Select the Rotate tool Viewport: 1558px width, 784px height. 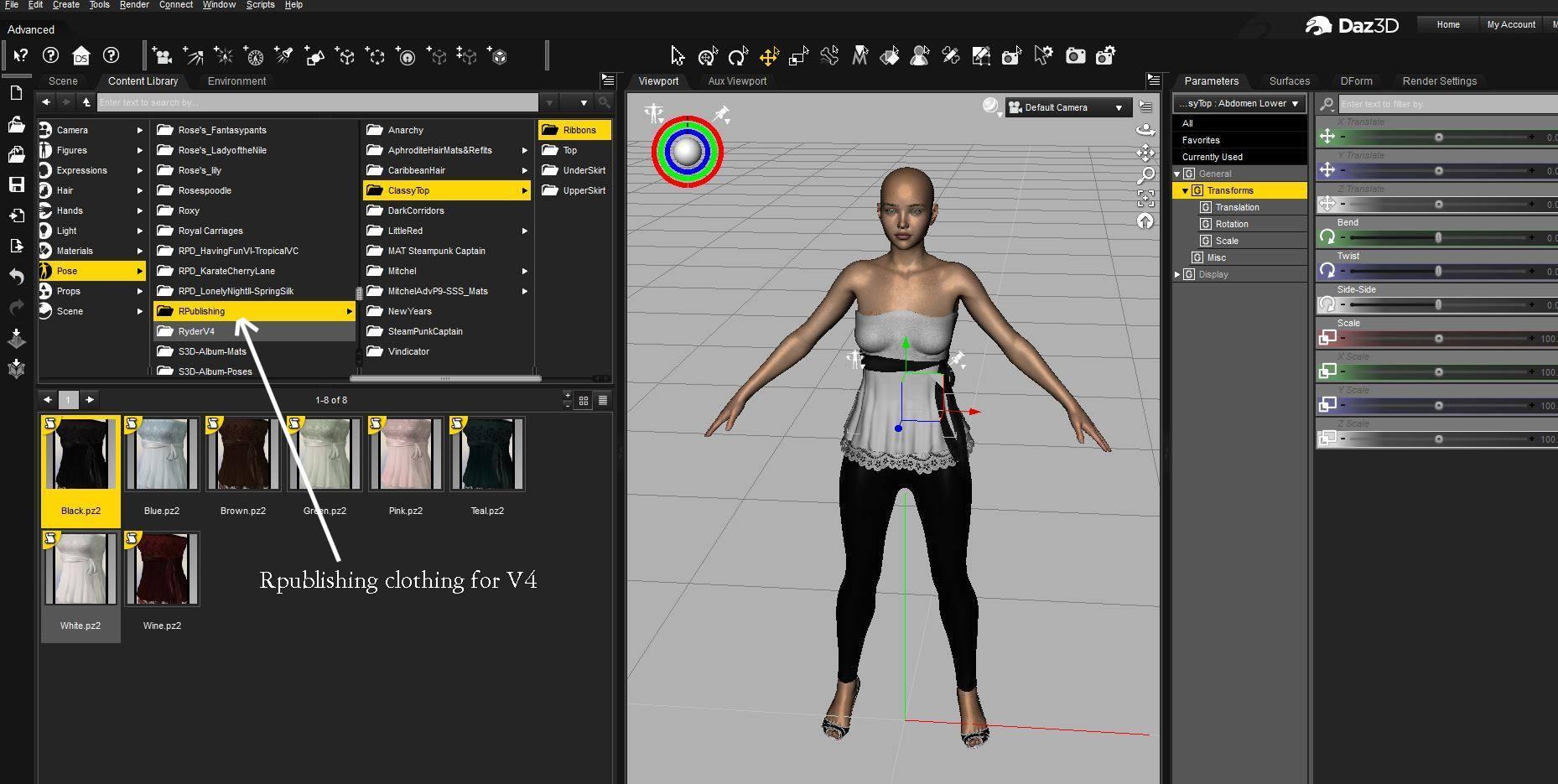(738, 56)
